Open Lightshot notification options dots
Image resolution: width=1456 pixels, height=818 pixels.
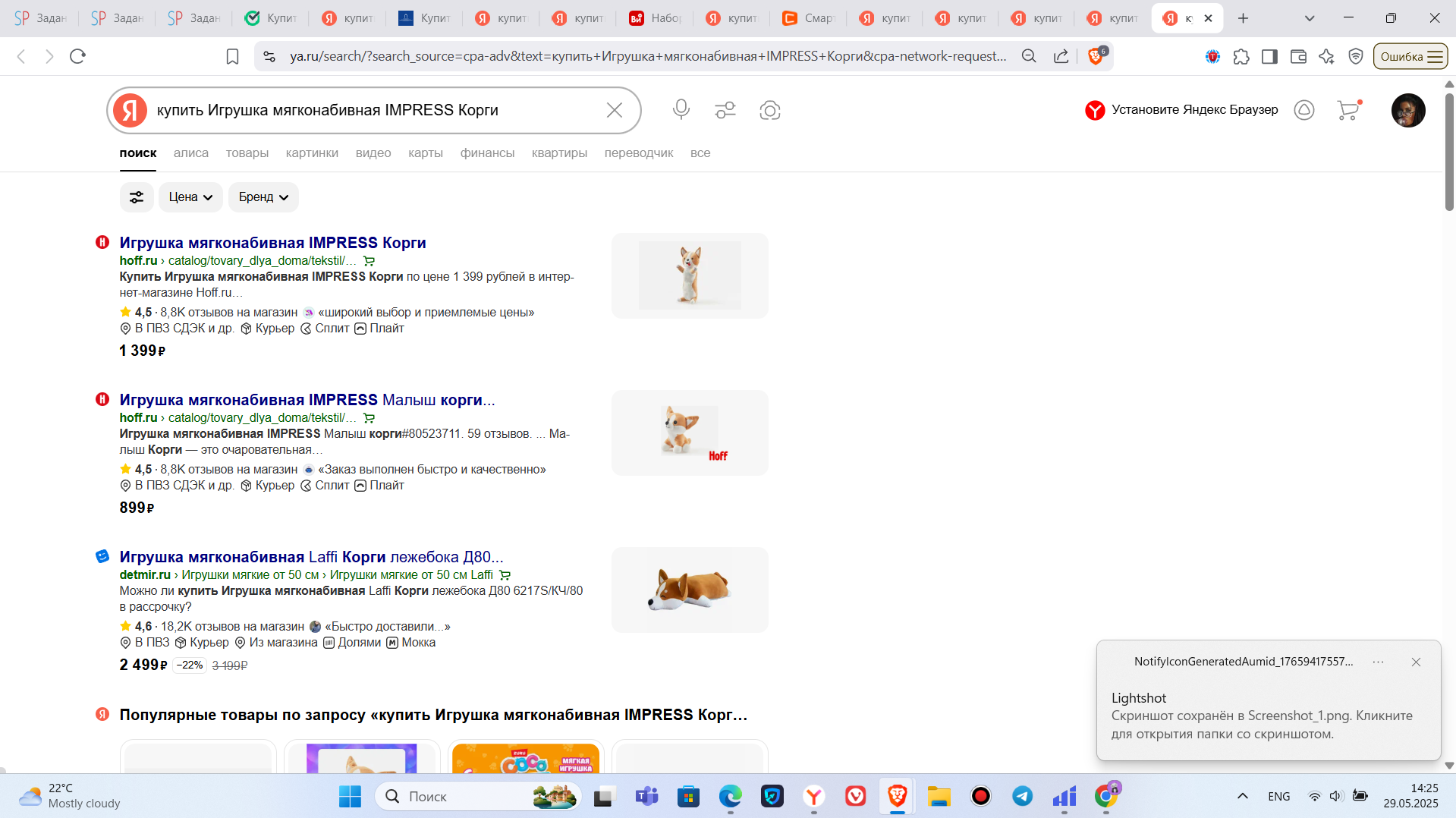click(1378, 662)
